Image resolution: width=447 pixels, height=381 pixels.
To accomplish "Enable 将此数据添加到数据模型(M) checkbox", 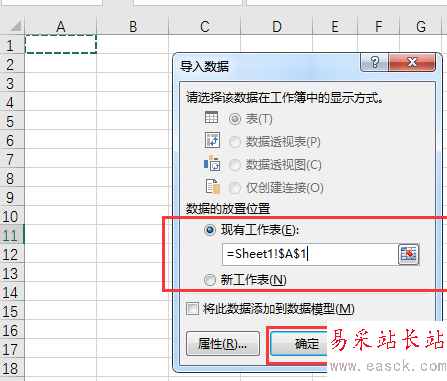I will [x=192, y=309].
